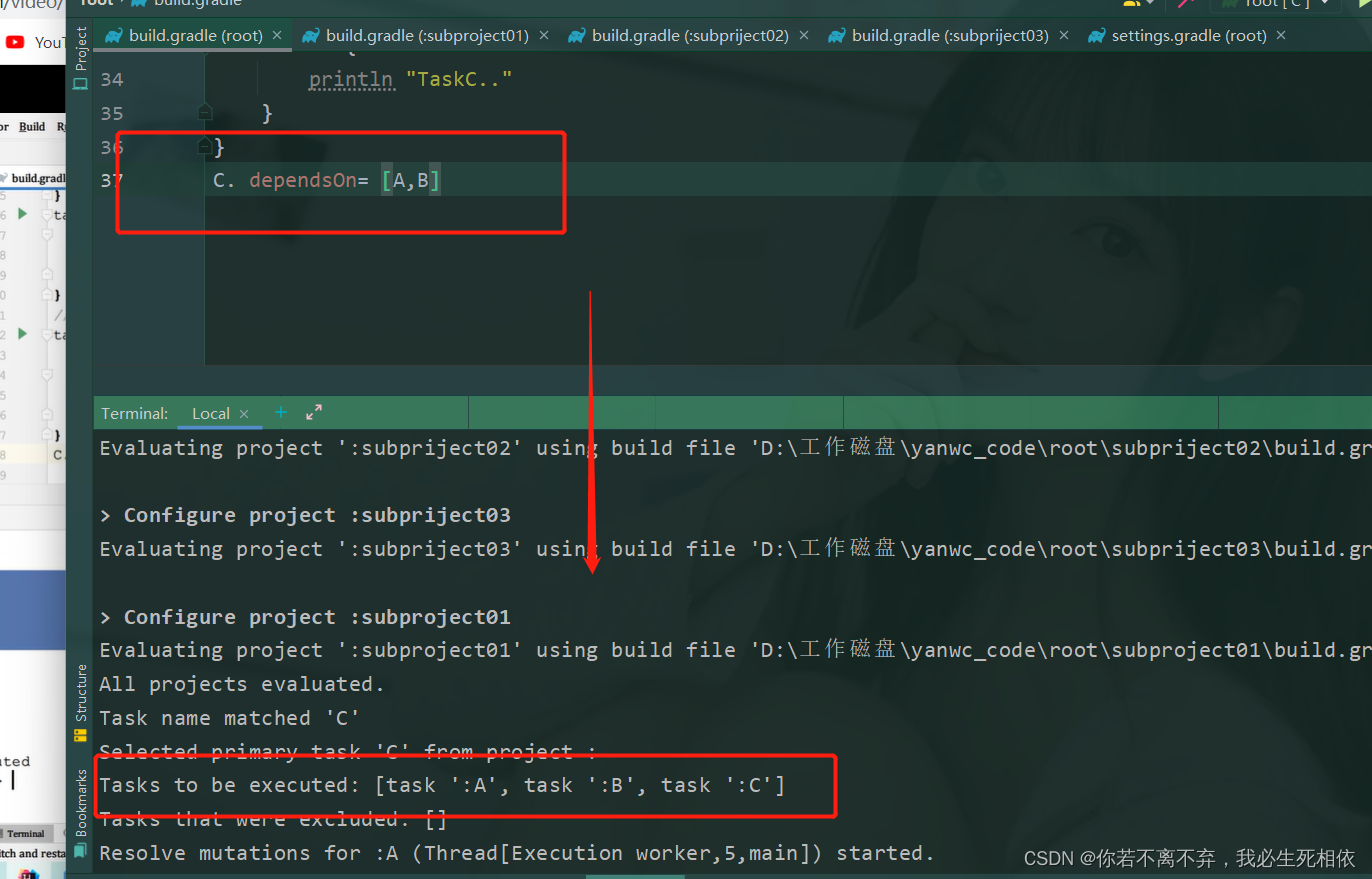Screen dimensions: 1372x879
Task: Click 'Tasks that were excluded' terminal line
Action: (x=273, y=820)
